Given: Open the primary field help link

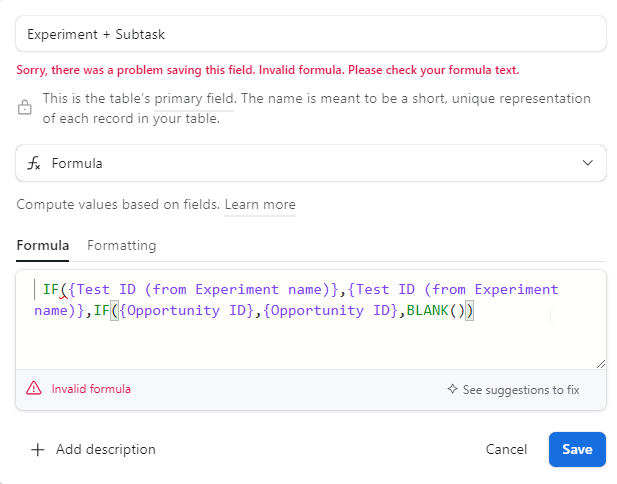Looking at the screenshot, I should pos(194,99).
